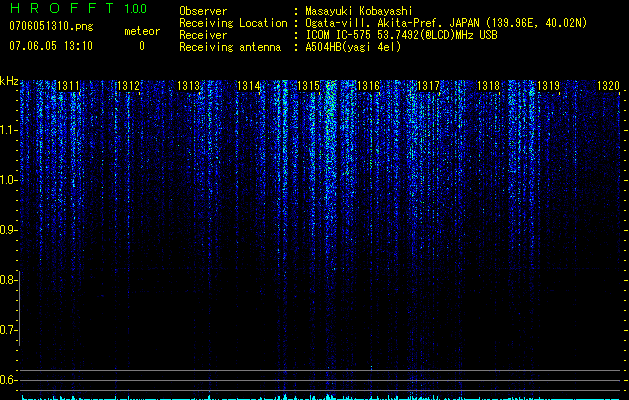Click the 1311 time marker

pyautogui.click(x=68, y=86)
